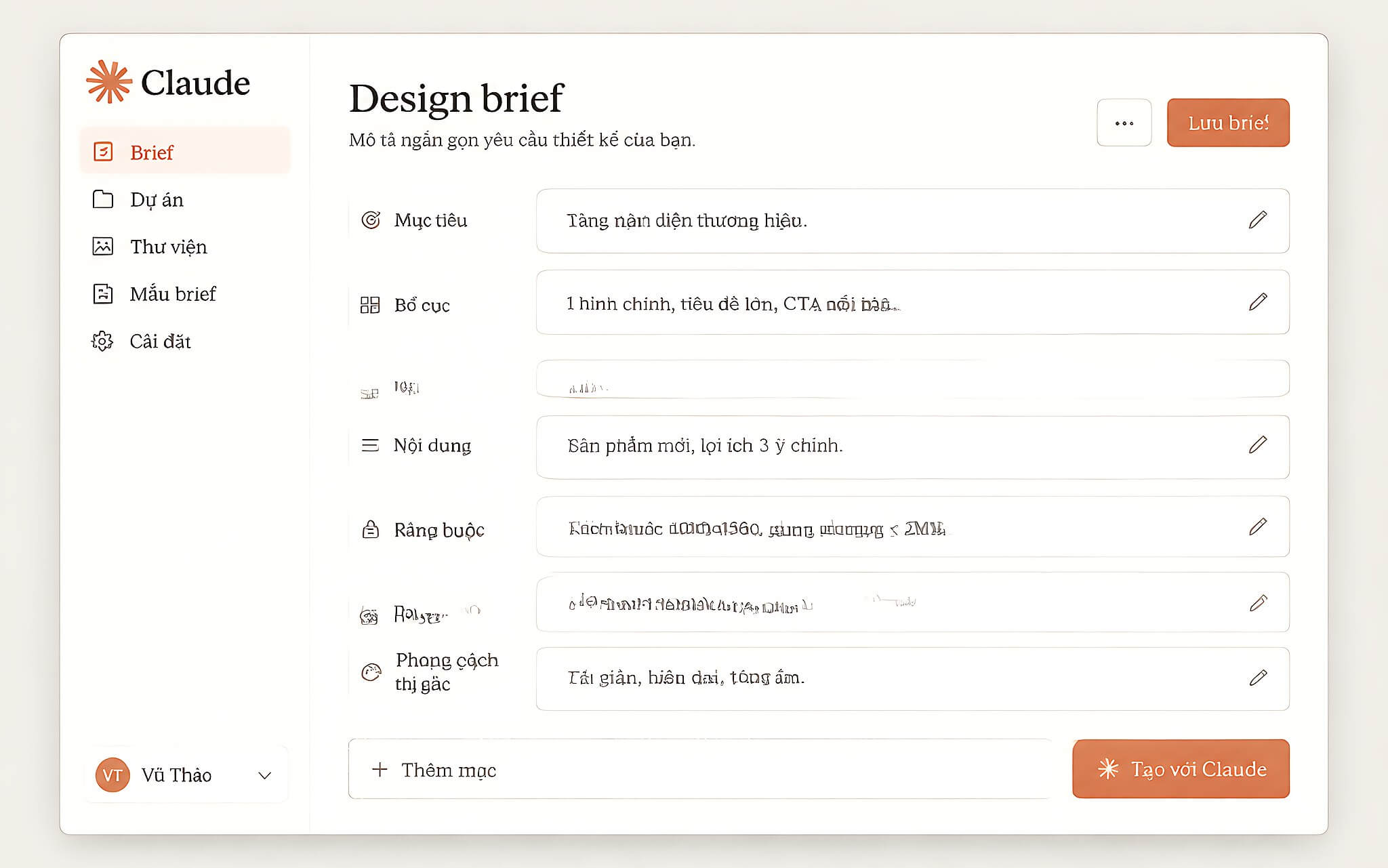This screenshot has height=868, width=1388.
Task: Click the template icon beside Mẫu brief
Action: [x=102, y=294]
